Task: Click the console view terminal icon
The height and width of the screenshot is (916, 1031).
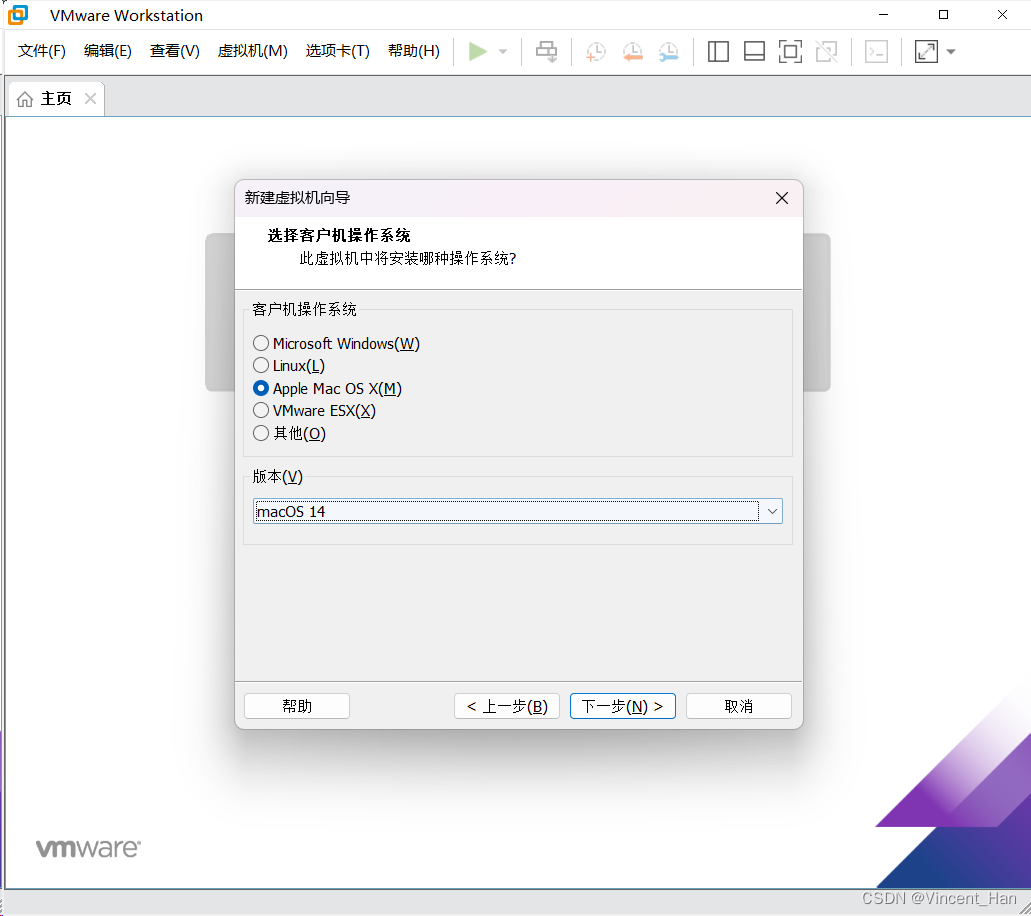Action: pyautogui.click(x=876, y=51)
